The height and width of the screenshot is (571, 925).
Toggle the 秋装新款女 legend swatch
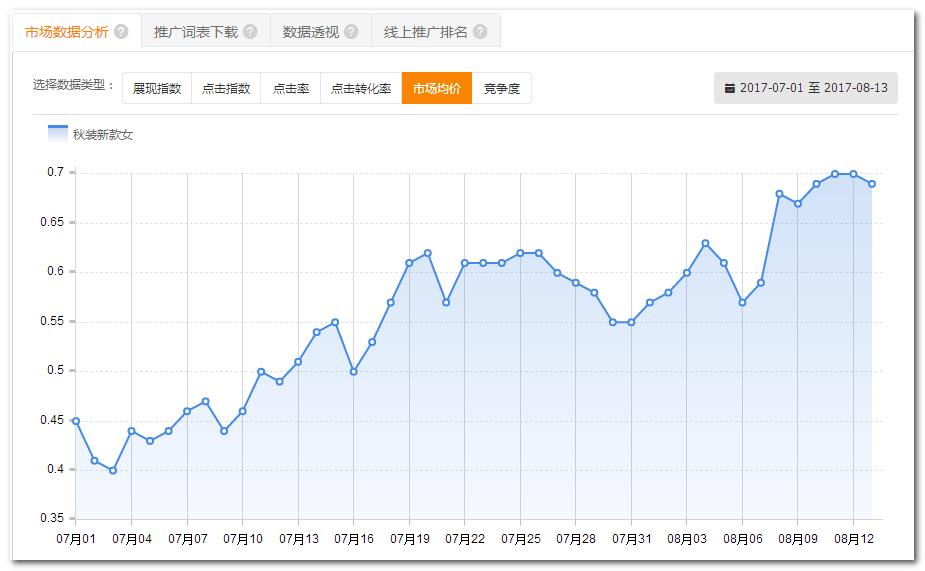click(x=58, y=134)
